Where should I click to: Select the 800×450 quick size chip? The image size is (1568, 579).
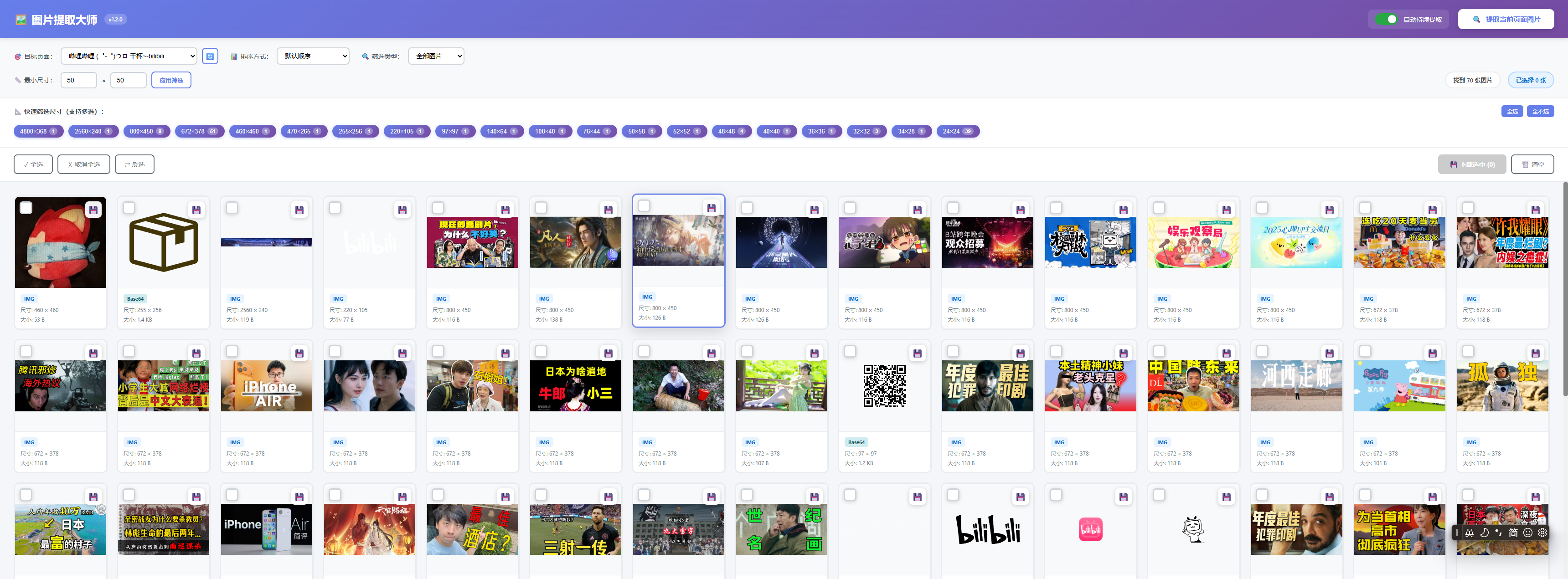tap(146, 131)
